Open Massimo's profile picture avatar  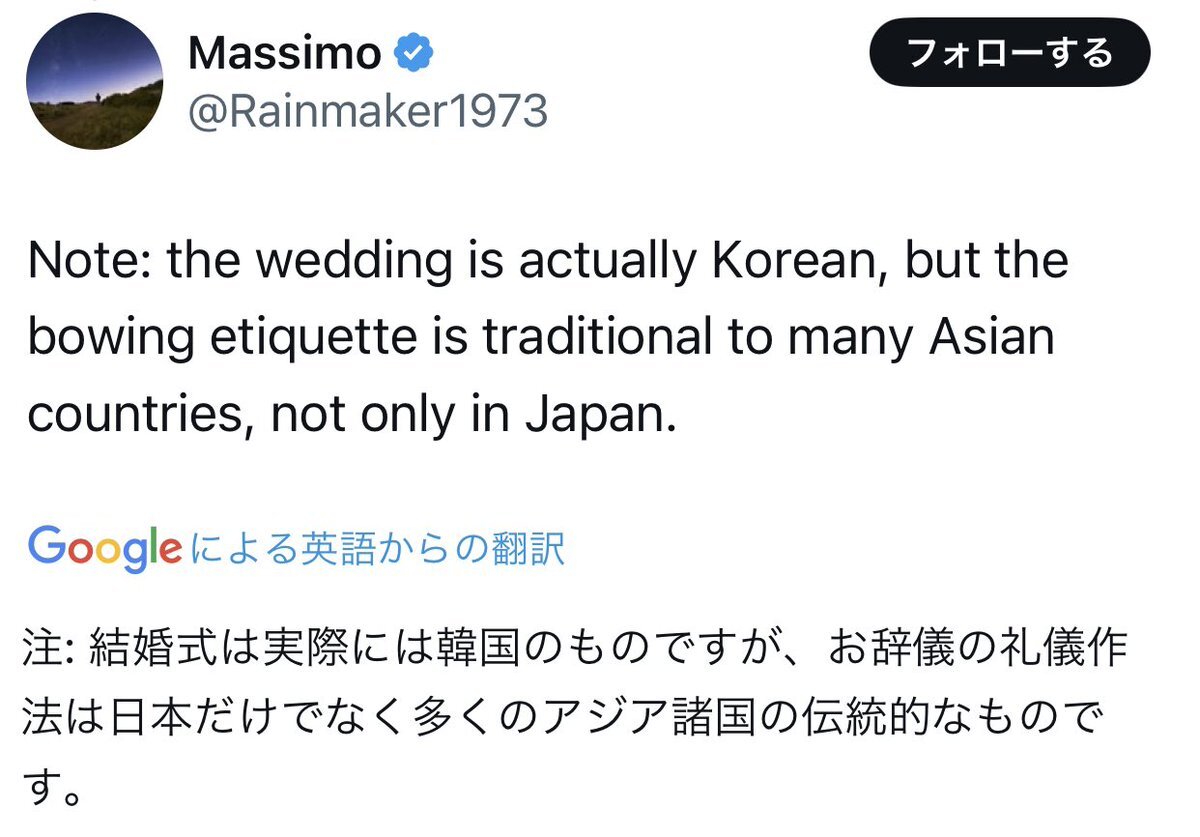pyautogui.click(x=94, y=82)
